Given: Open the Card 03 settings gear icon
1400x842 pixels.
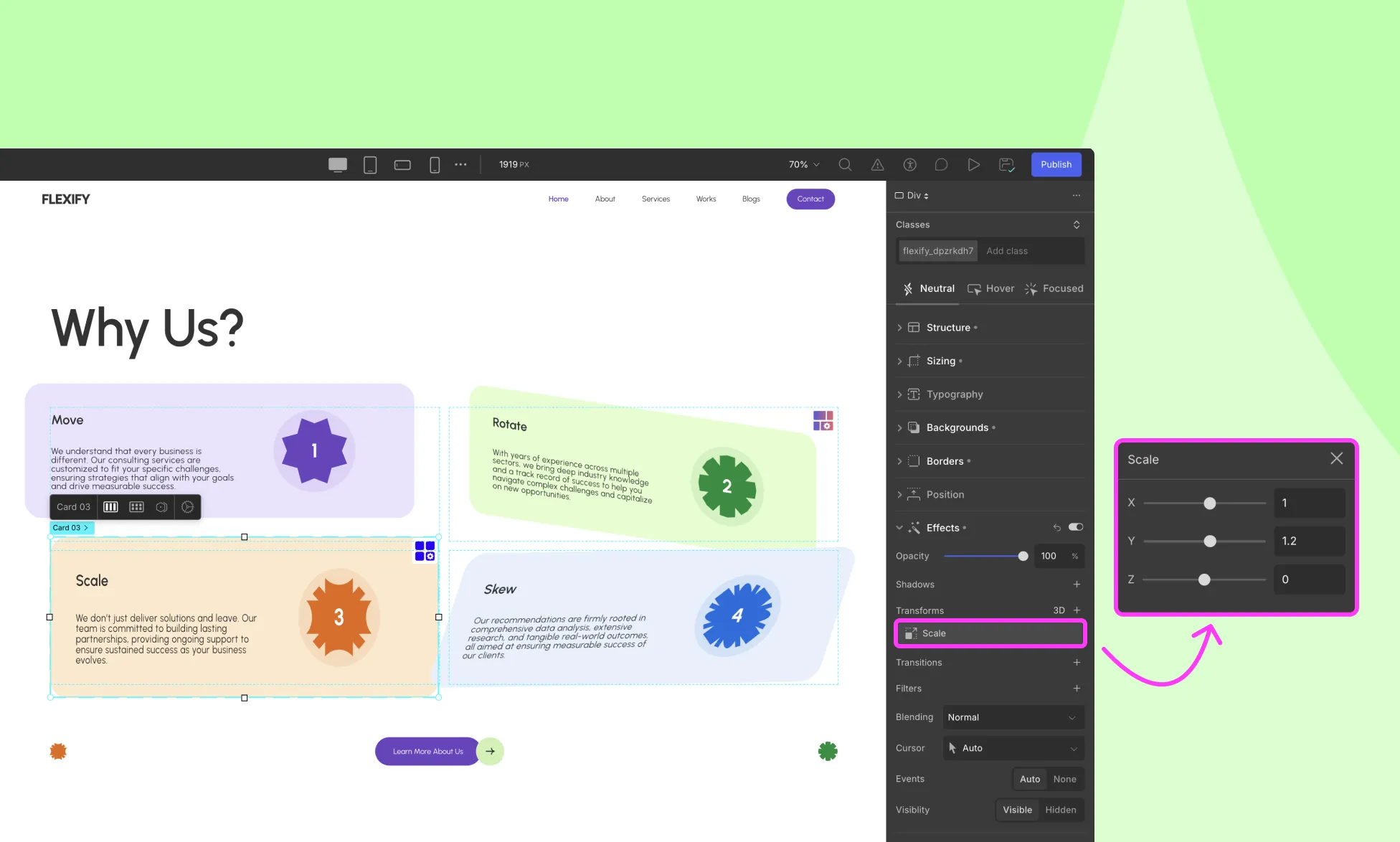Looking at the screenshot, I should point(187,507).
